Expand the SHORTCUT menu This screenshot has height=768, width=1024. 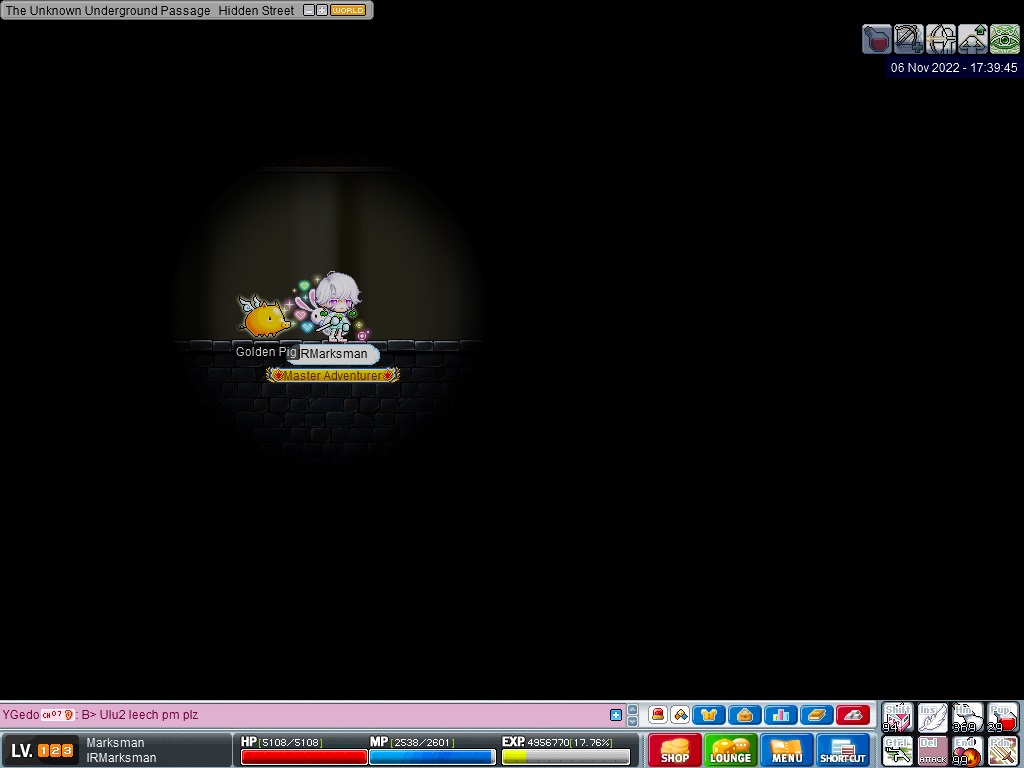[843, 750]
